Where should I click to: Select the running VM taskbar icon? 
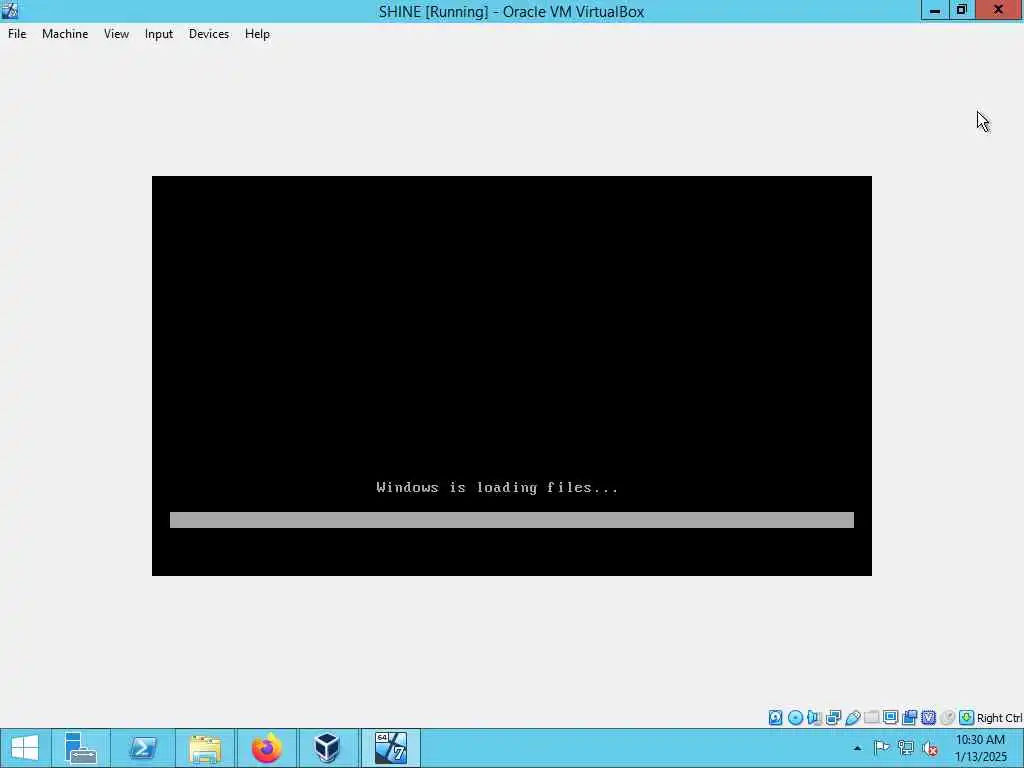click(391, 748)
